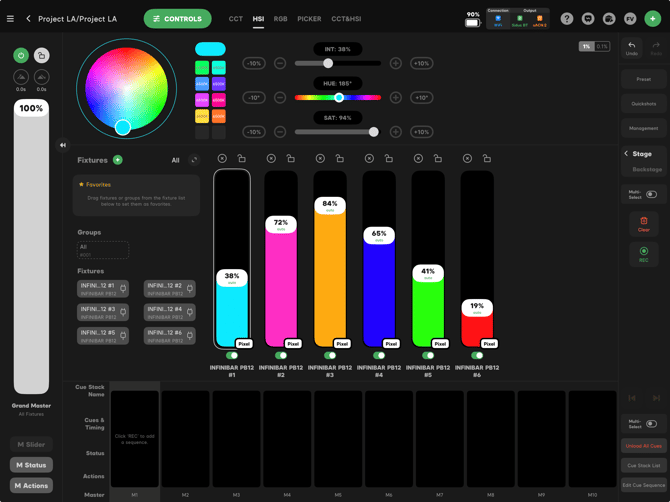The height and width of the screenshot is (502, 670).
Task: Click the green CONTROLS button
Action: pyautogui.click(x=177, y=19)
